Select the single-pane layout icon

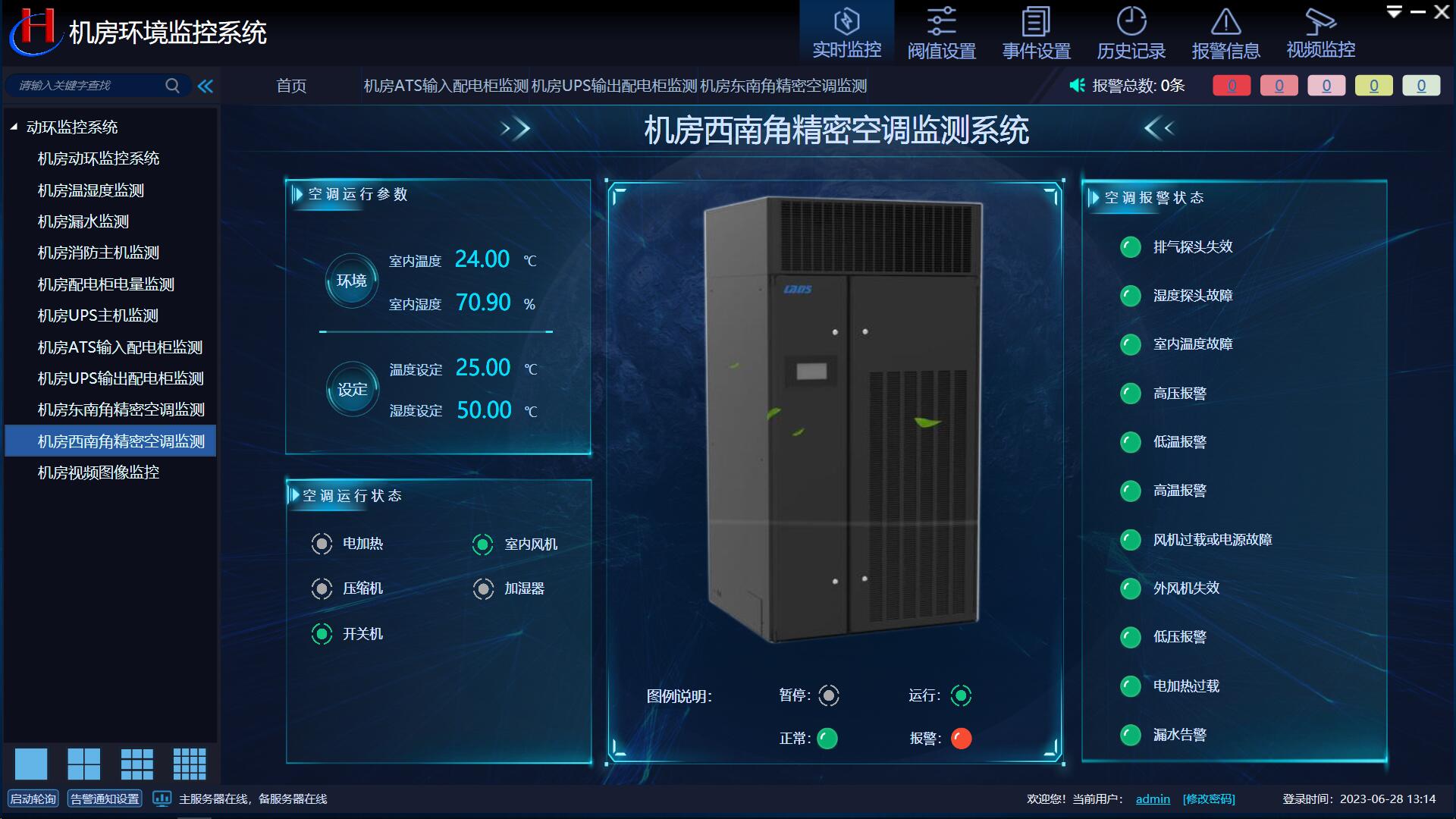31,764
